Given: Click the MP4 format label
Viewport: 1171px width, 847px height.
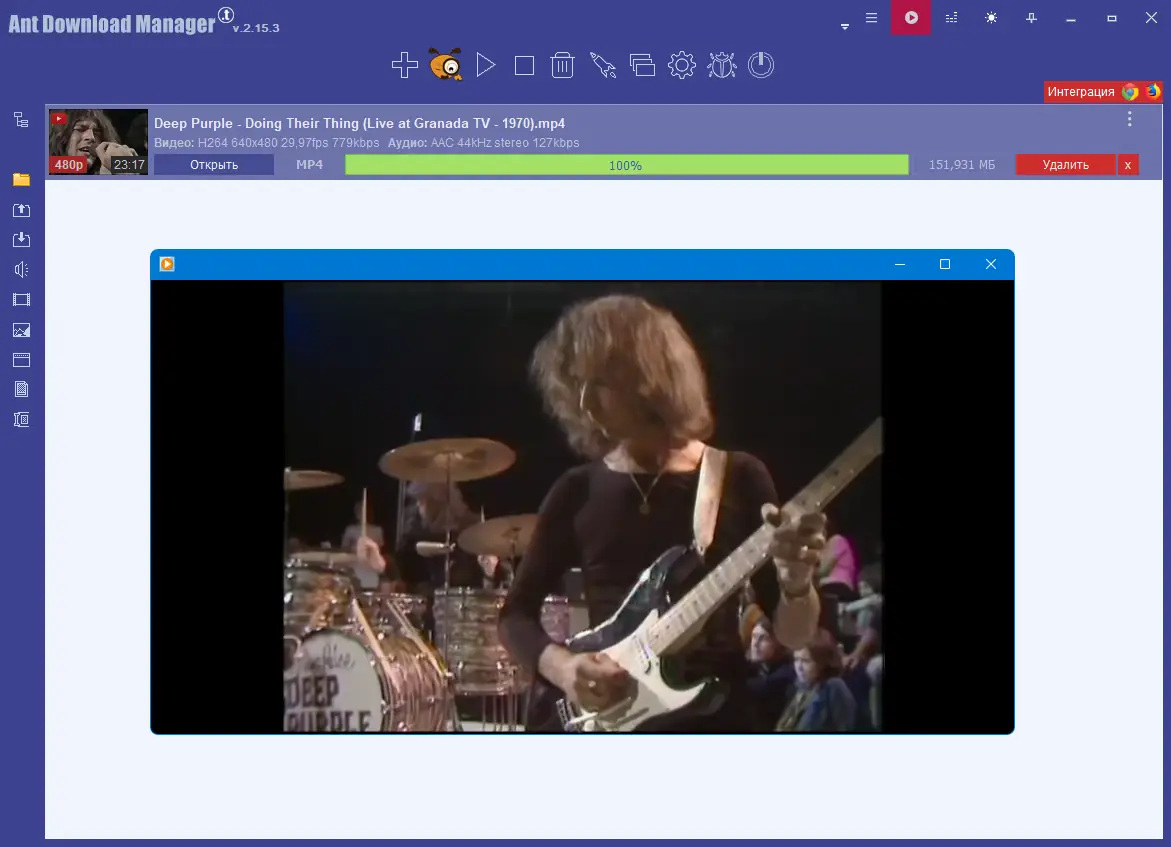Looking at the screenshot, I should [x=309, y=165].
